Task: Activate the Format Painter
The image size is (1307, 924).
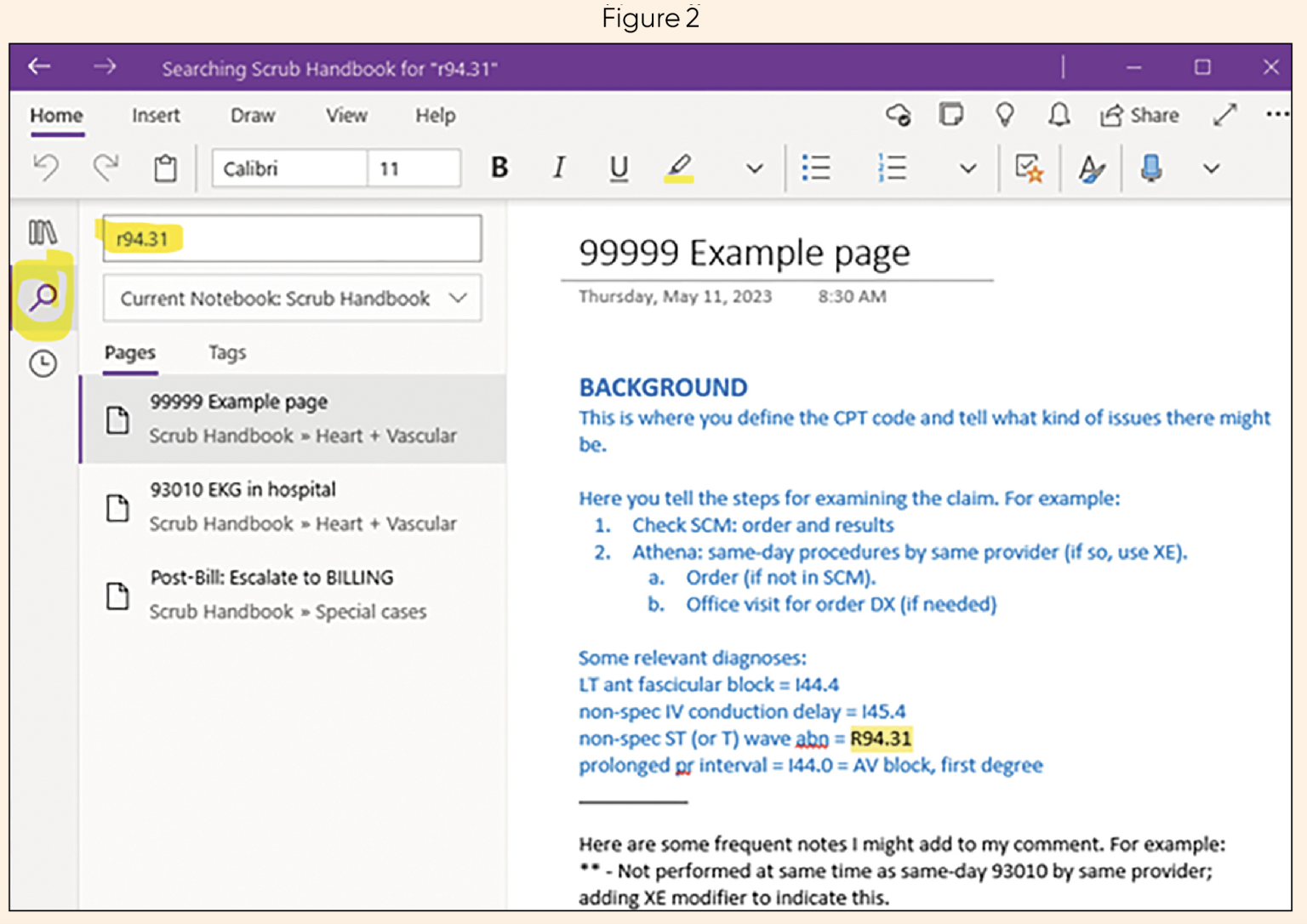Action: (x=1092, y=168)
